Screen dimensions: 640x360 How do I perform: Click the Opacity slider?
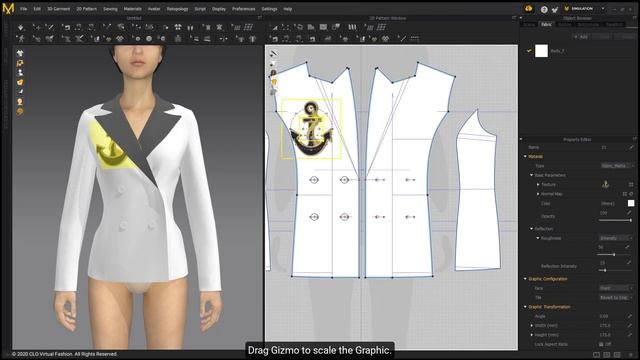pyautogui.click(x=616, y=220)
